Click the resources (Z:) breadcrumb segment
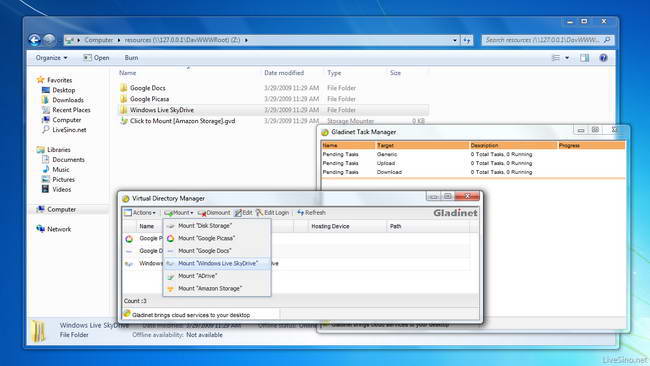This screenshot has height=366, width=650. [182, 40]
